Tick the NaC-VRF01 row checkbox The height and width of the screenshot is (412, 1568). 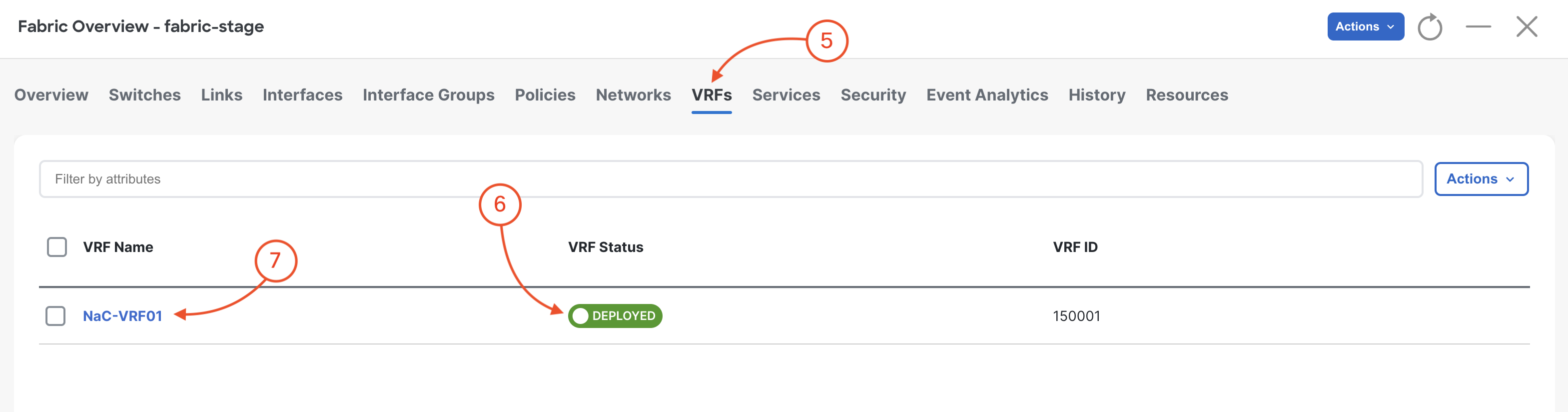pos(55,315)
